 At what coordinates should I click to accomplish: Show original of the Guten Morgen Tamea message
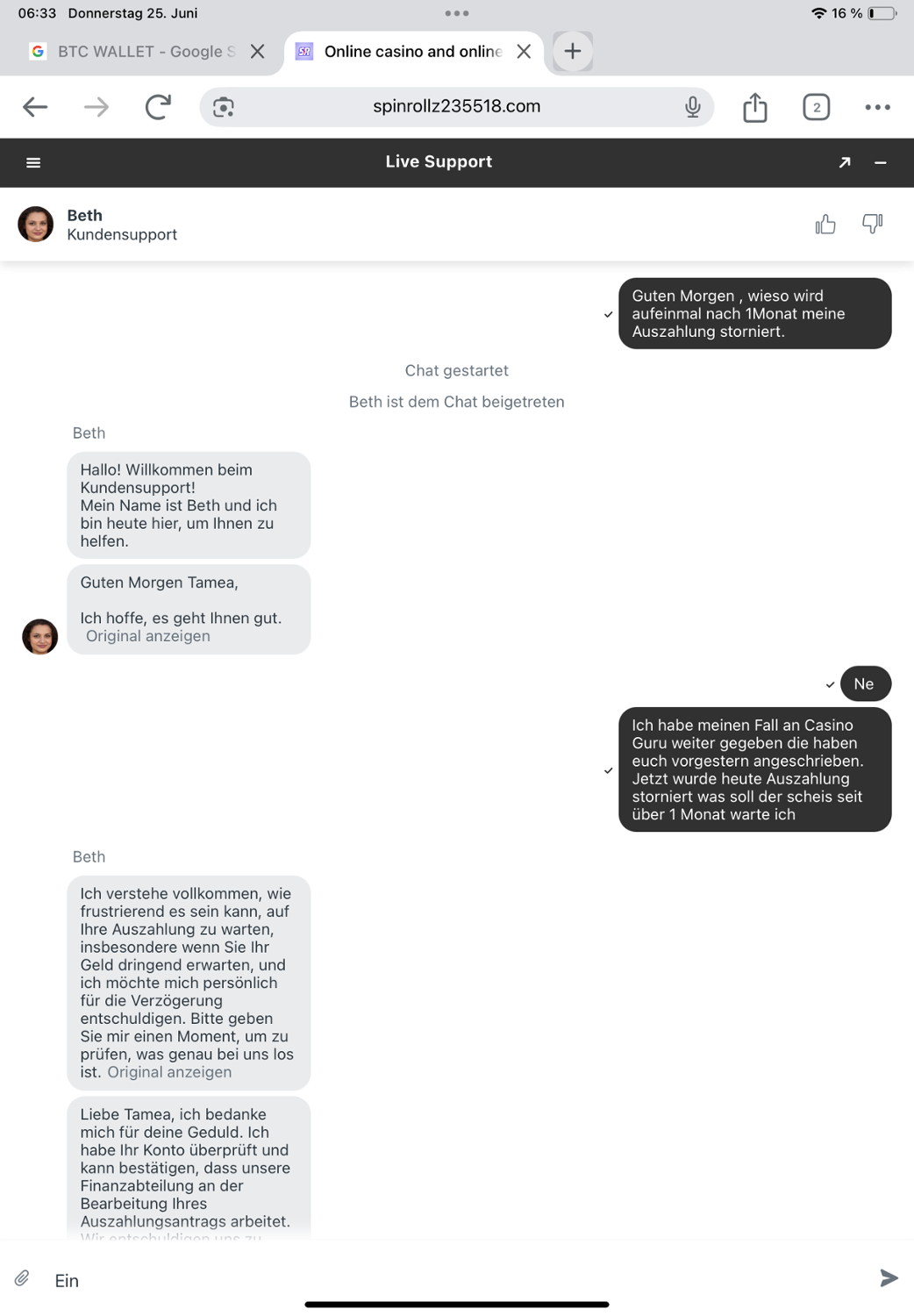tap(148, 636)
